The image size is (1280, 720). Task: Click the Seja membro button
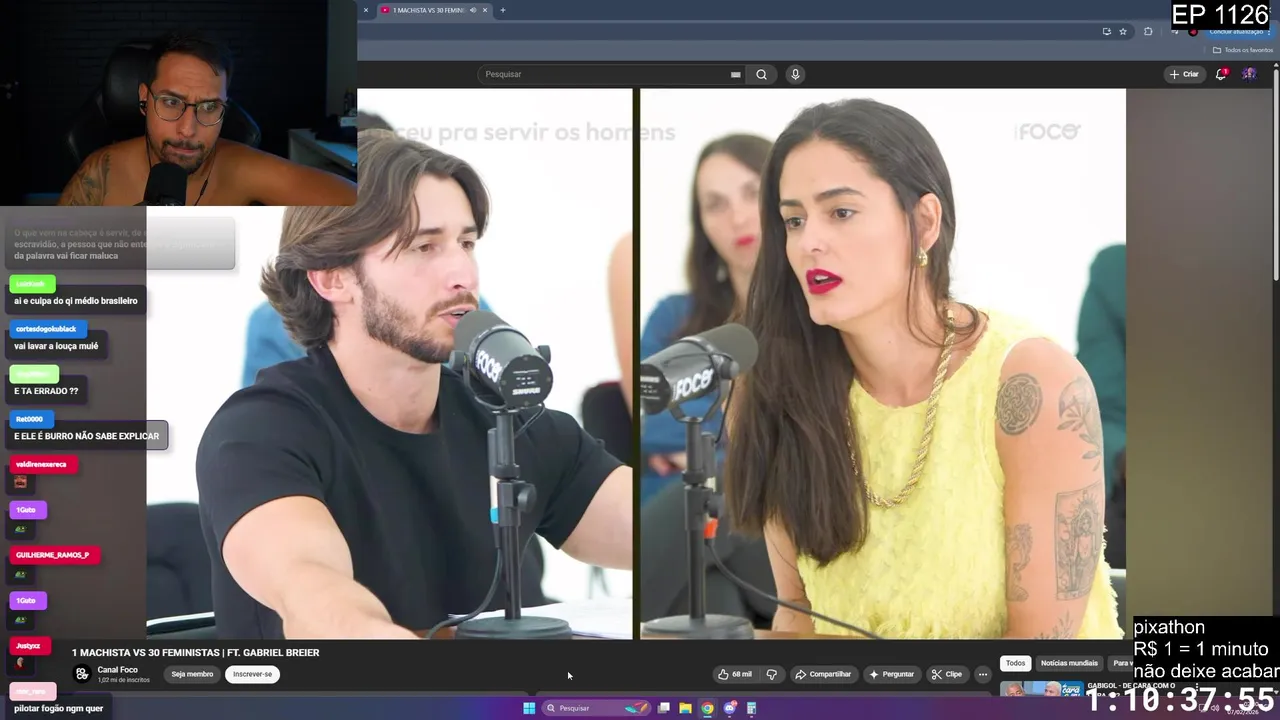(192, 674)
